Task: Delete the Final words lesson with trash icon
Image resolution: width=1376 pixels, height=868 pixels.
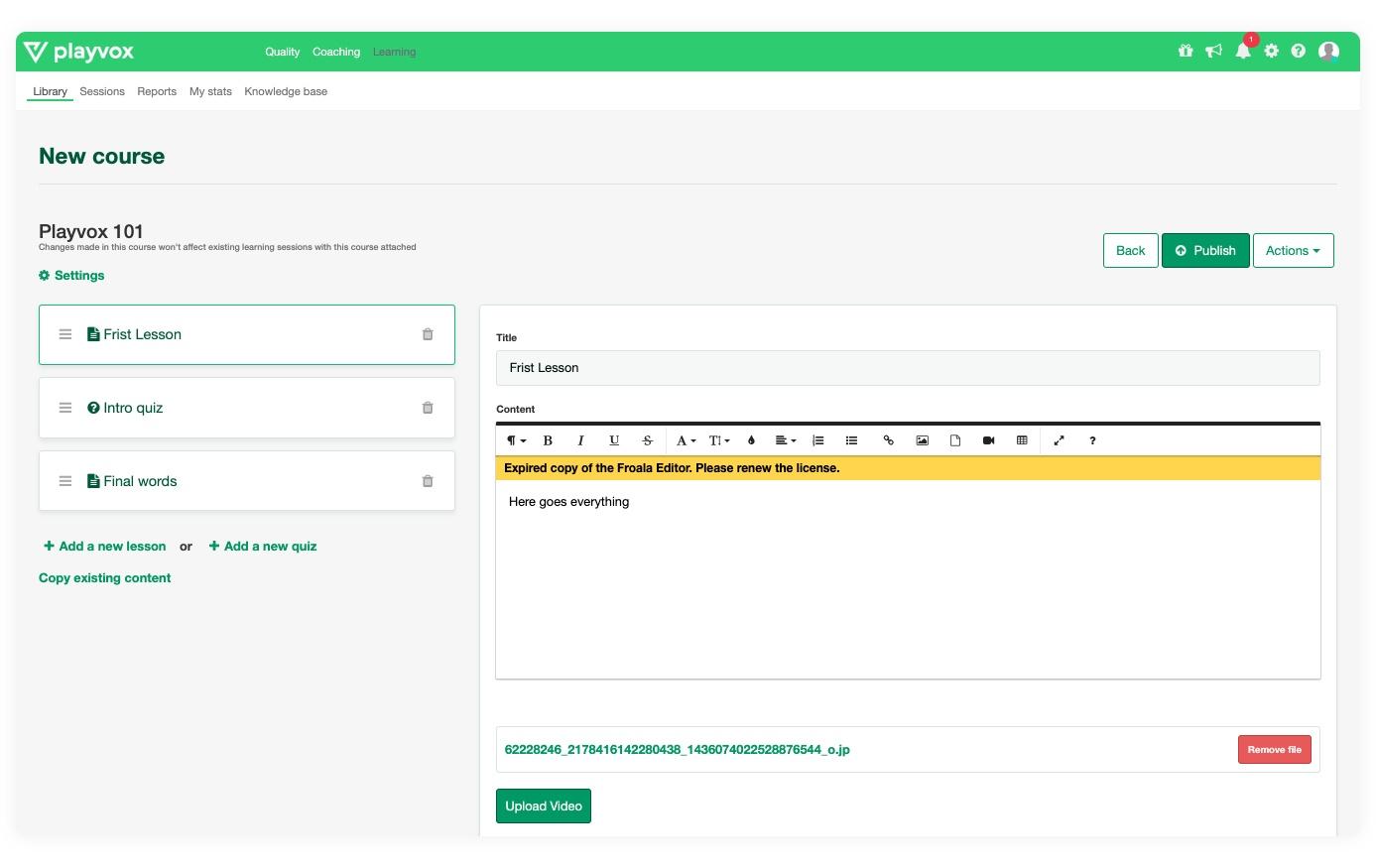Action: coord(428,481)
